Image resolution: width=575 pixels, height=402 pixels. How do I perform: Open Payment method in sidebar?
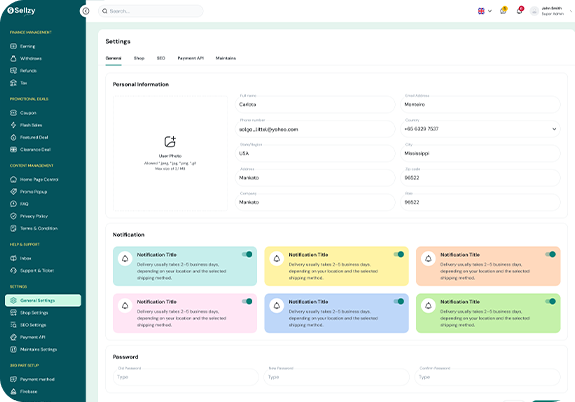[32, 379]
